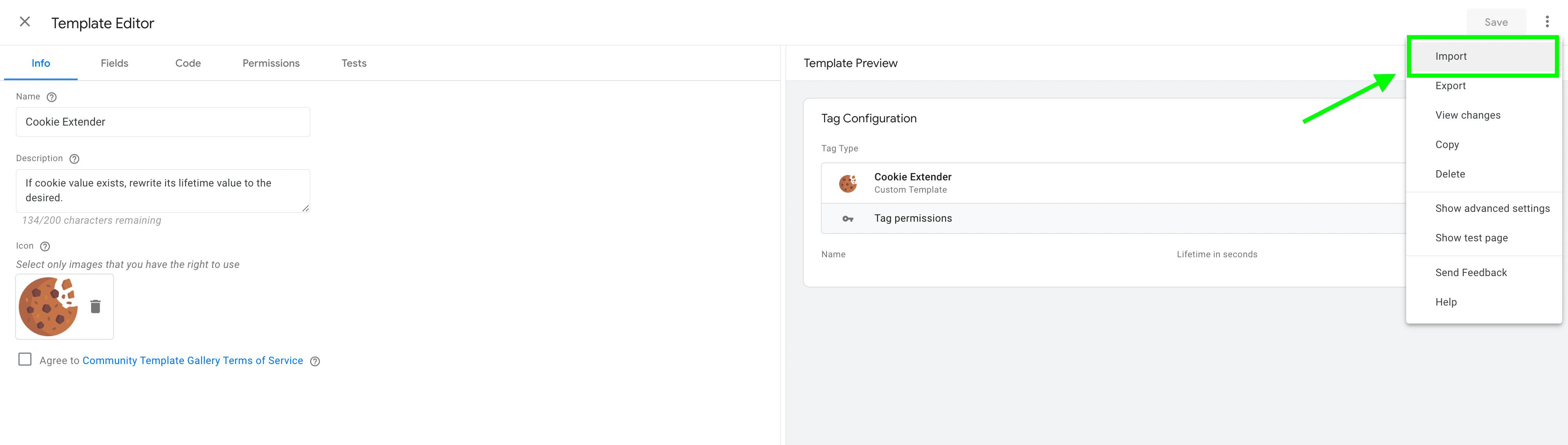Image resolution: width=1568 pixels, height=445 pixels.
Task: Choose Import from the overflow menu
Action: coord(1483,56)
